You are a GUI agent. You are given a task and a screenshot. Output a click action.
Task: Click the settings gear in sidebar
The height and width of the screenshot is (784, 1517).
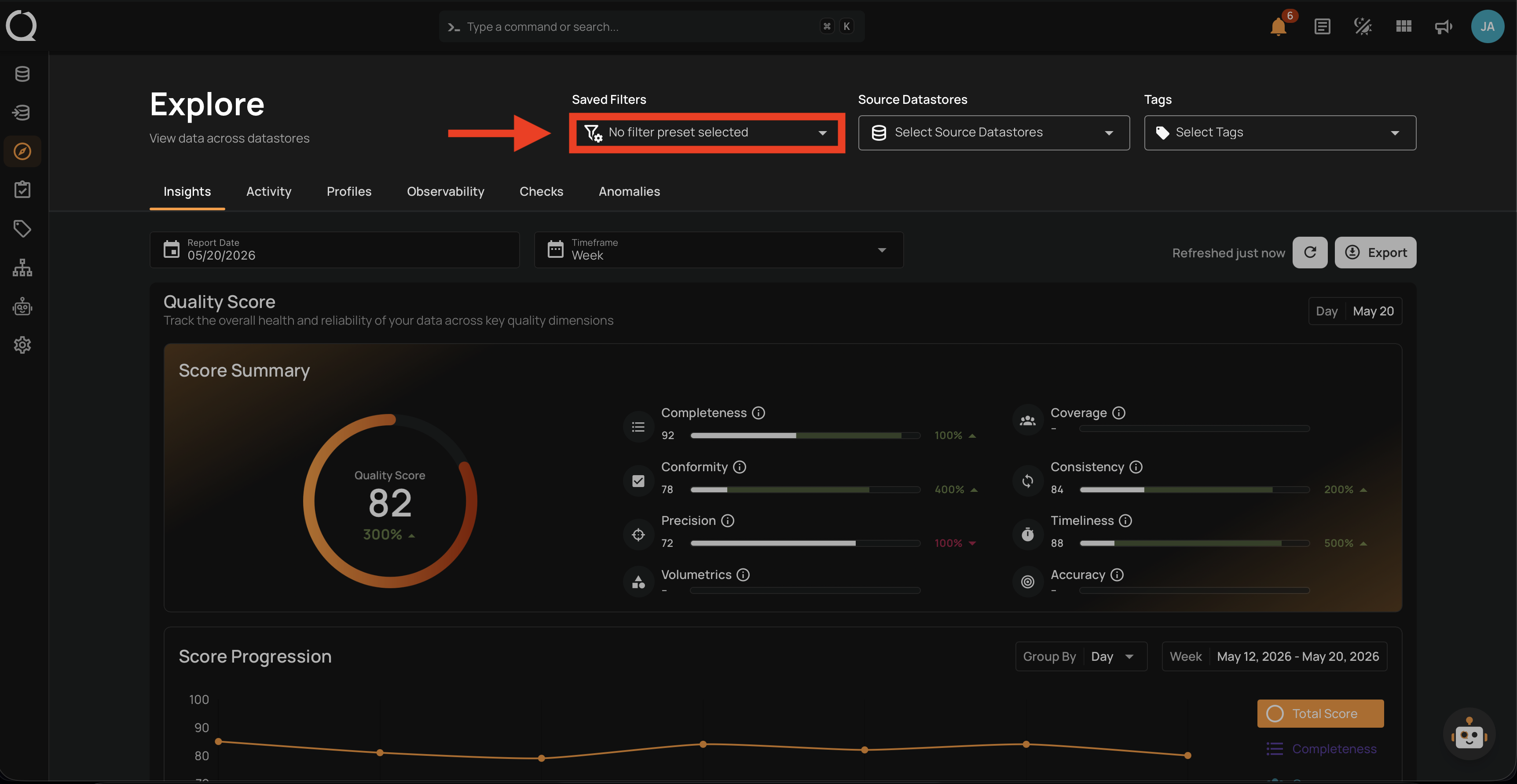coord(22,344)
